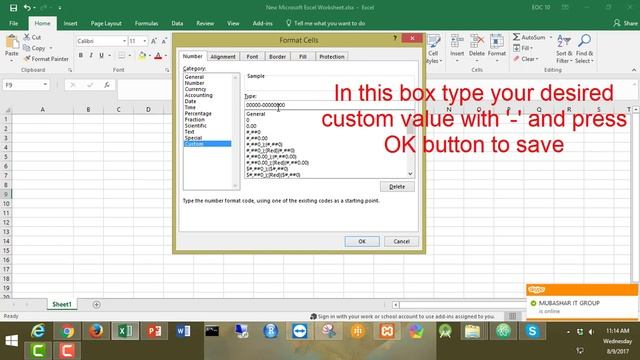Screen dimensions: 640x360
Task: Click the Sort & Filter icon
Action: 564,41
